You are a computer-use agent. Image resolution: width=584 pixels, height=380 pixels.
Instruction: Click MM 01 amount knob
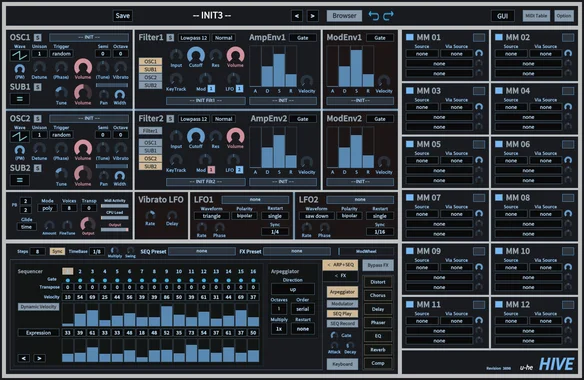pos(479,53)
